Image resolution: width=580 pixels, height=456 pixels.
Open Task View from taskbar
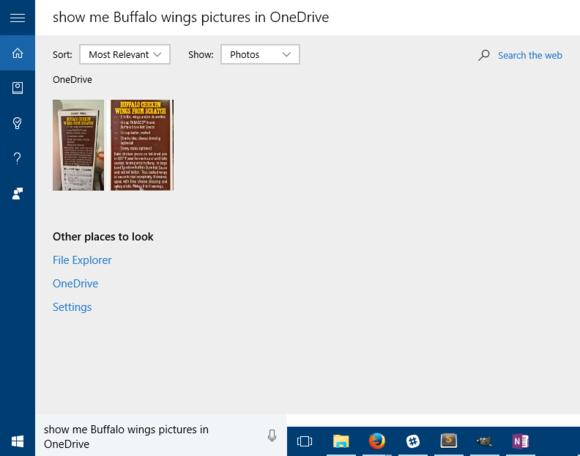click(x=304, y=441)
